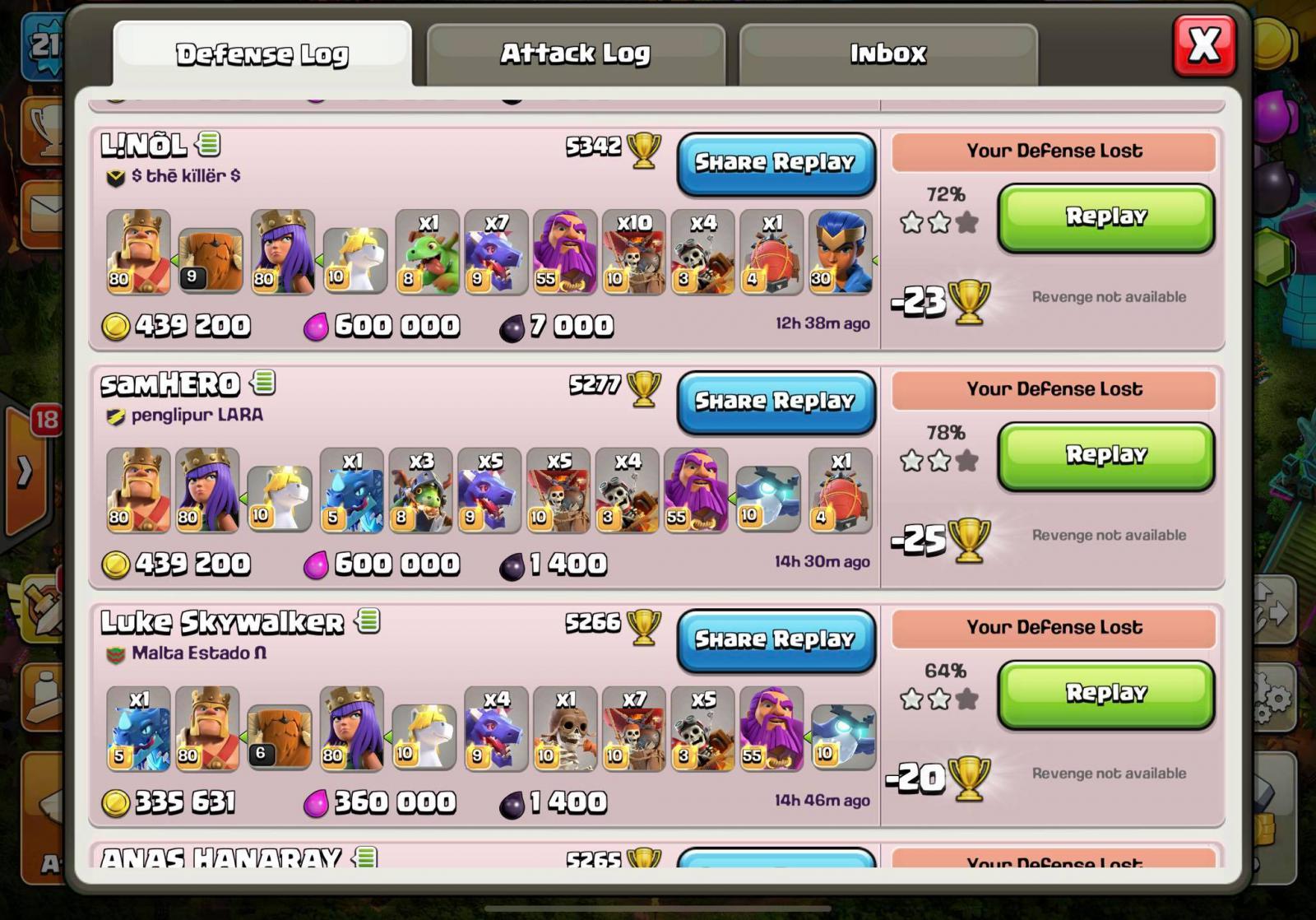Image resolution: width=1316 pixels, height=920 pixels.
Task: Open the Attack Log tab
Action: click(576, 54)
